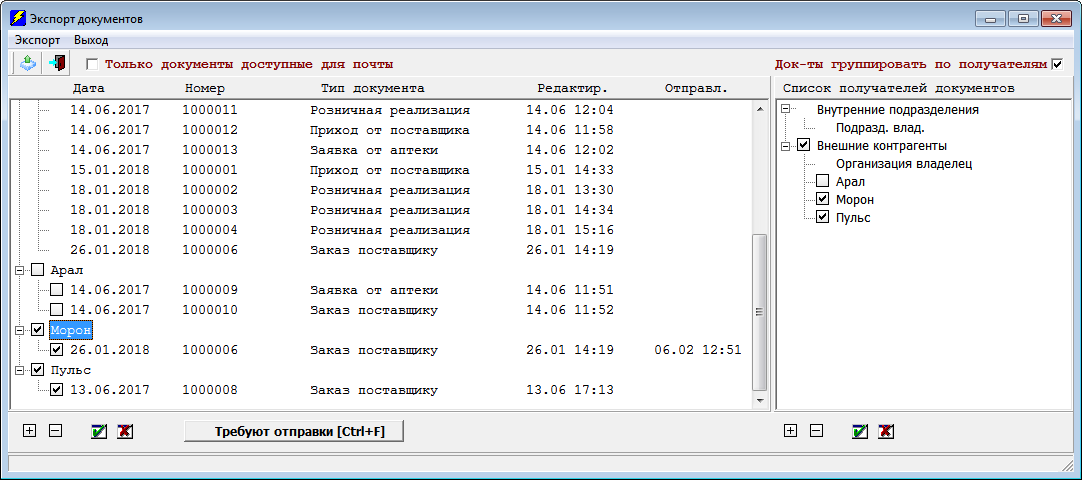Select the Морон group row in documents list
The width and height of the screenshot is (1082, 480).
[x=71, y=330]
